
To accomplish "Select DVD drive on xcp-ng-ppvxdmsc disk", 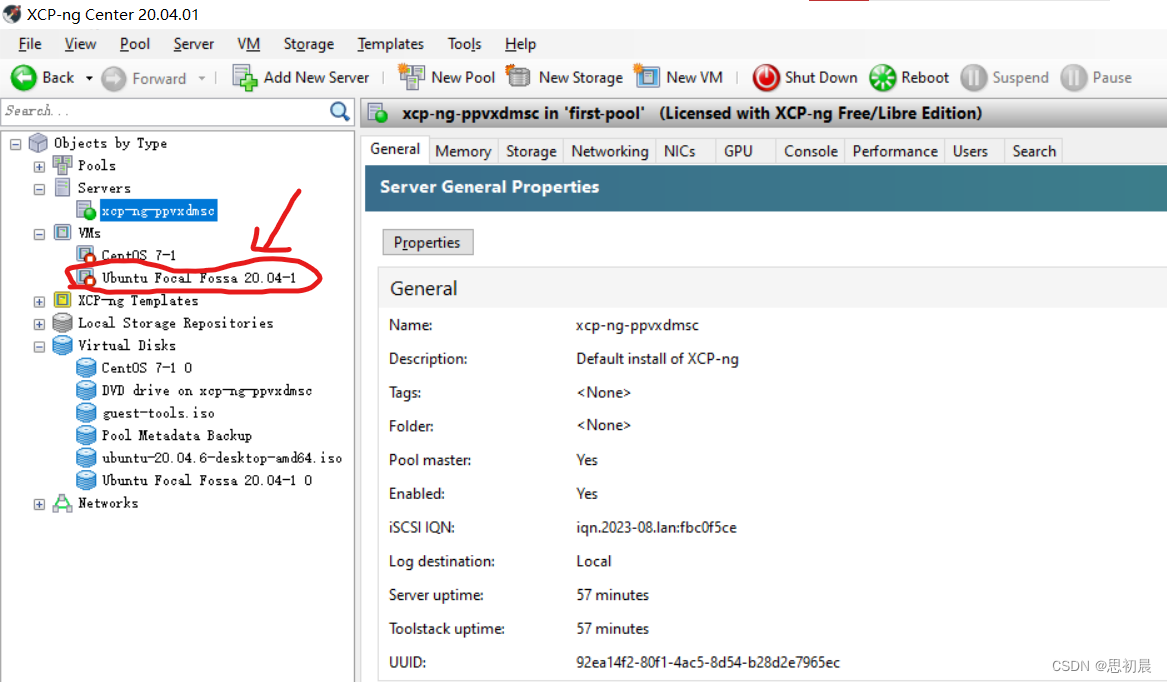I will (x=207, y=390).
